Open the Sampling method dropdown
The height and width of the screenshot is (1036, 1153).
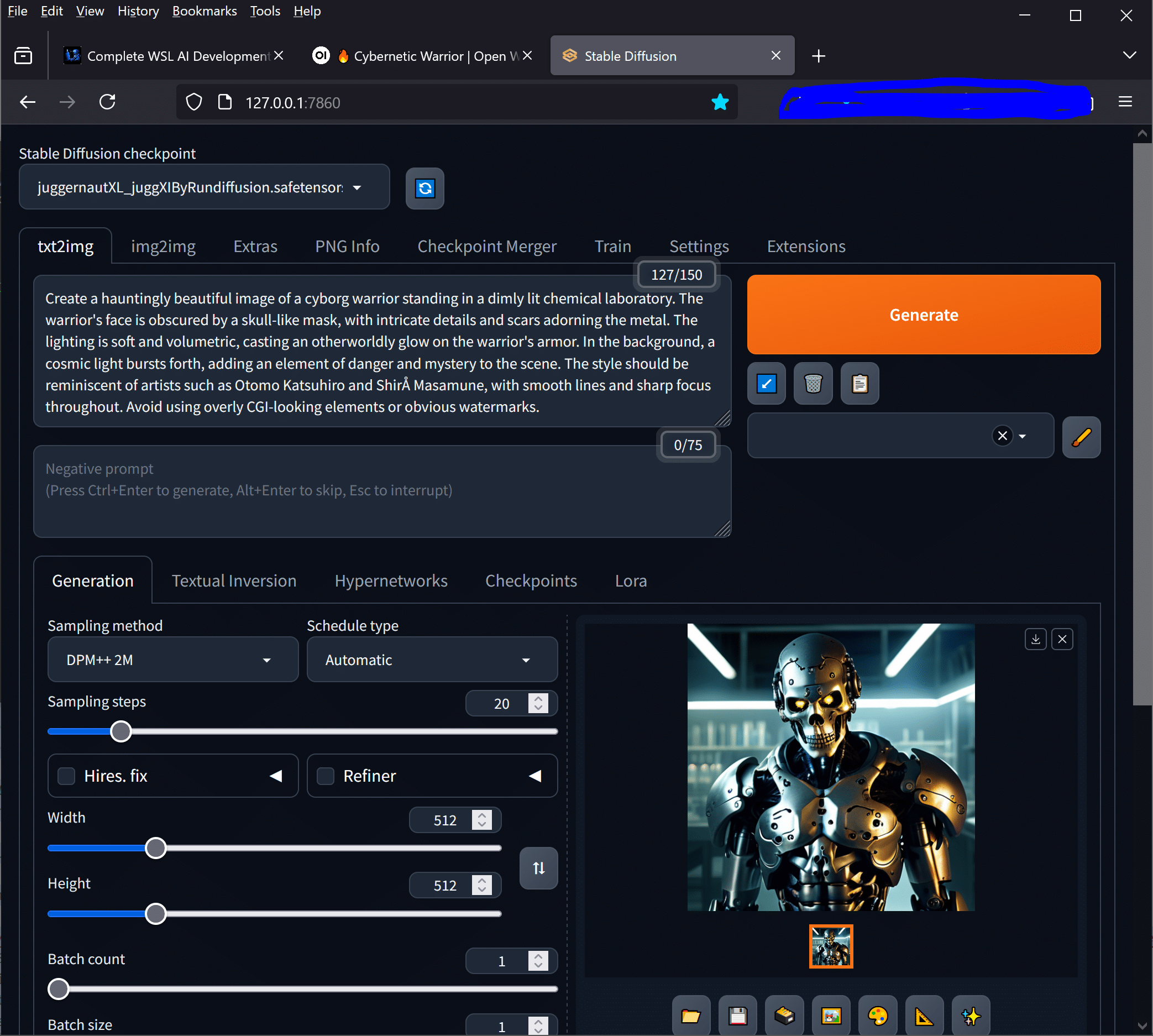pos(173,660)
